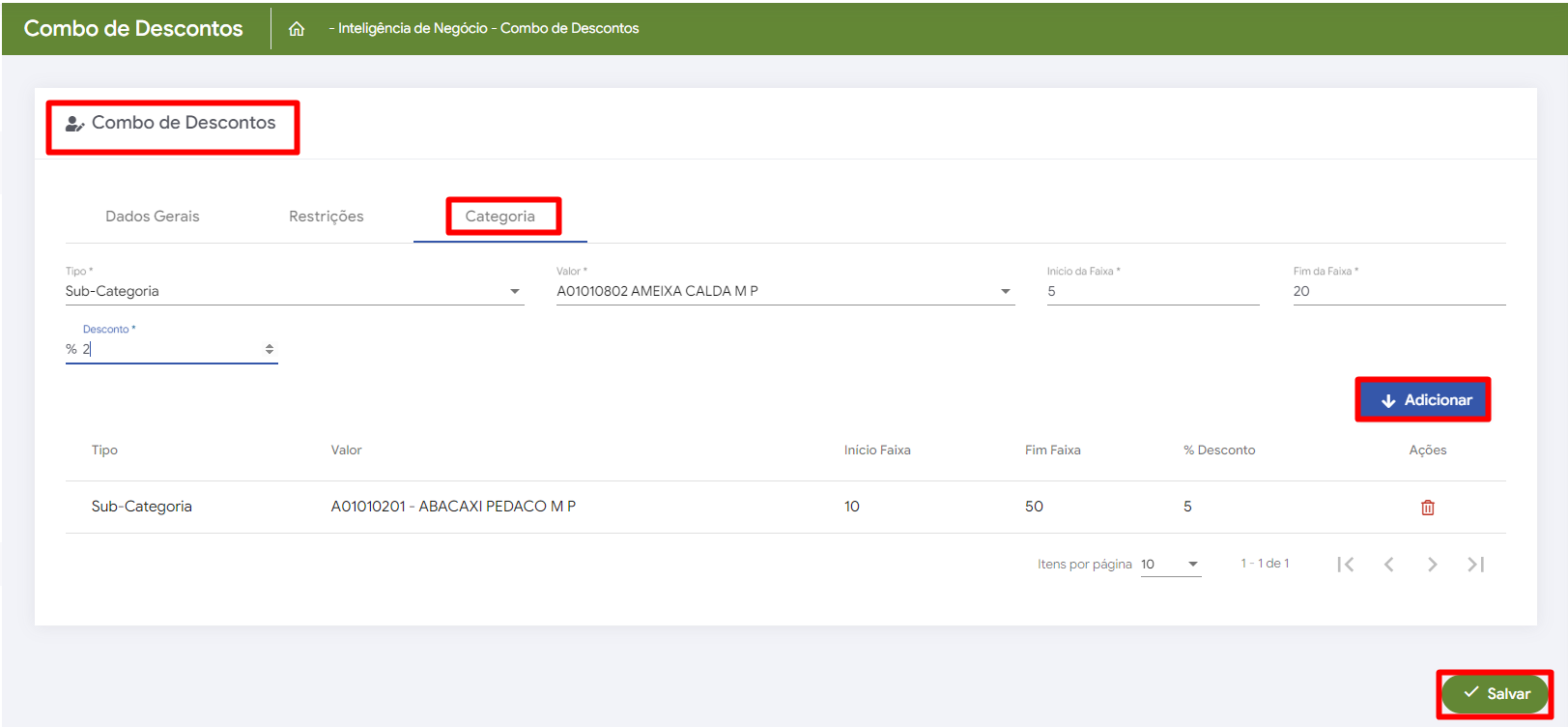Open the Restrições tab
Viewport: 1568px width, 727px height.
[327, 217]
